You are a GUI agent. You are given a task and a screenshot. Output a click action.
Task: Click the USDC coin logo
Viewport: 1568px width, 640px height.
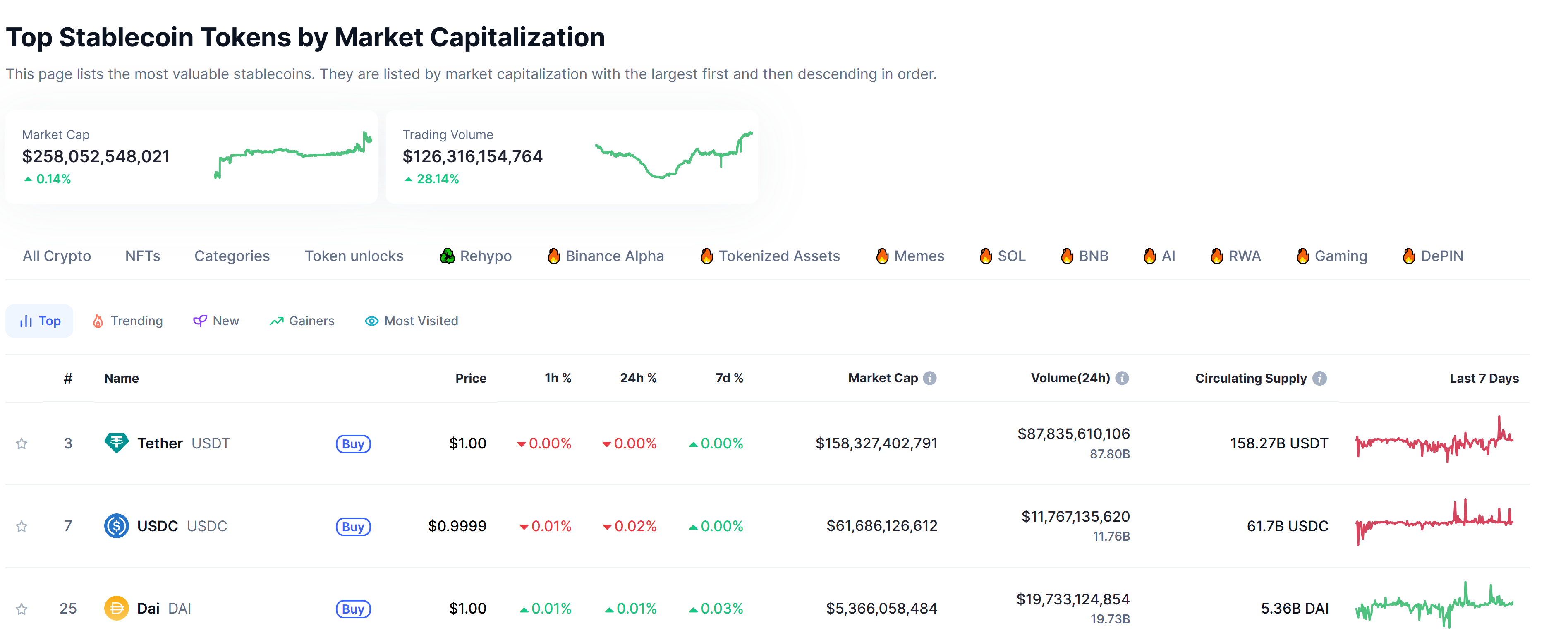point(116,525)
